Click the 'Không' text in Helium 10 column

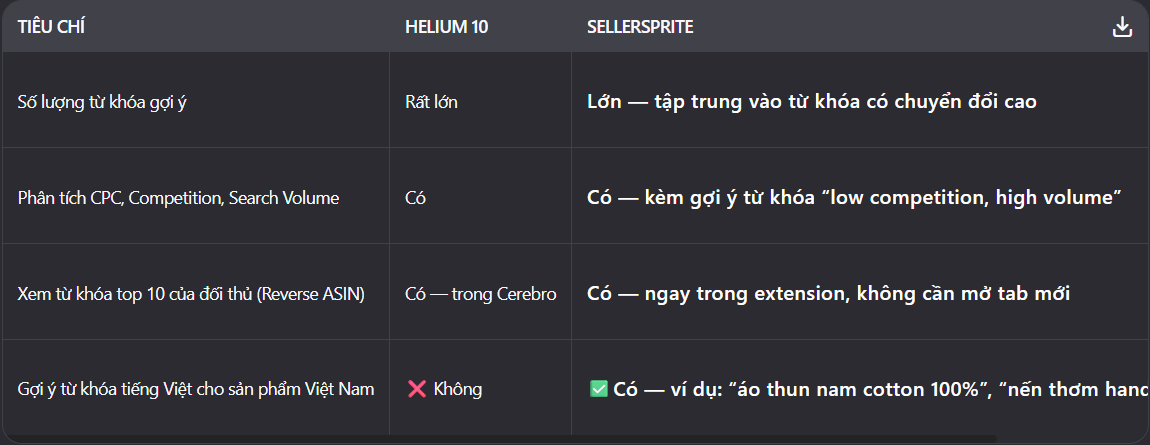pos(458,389)
